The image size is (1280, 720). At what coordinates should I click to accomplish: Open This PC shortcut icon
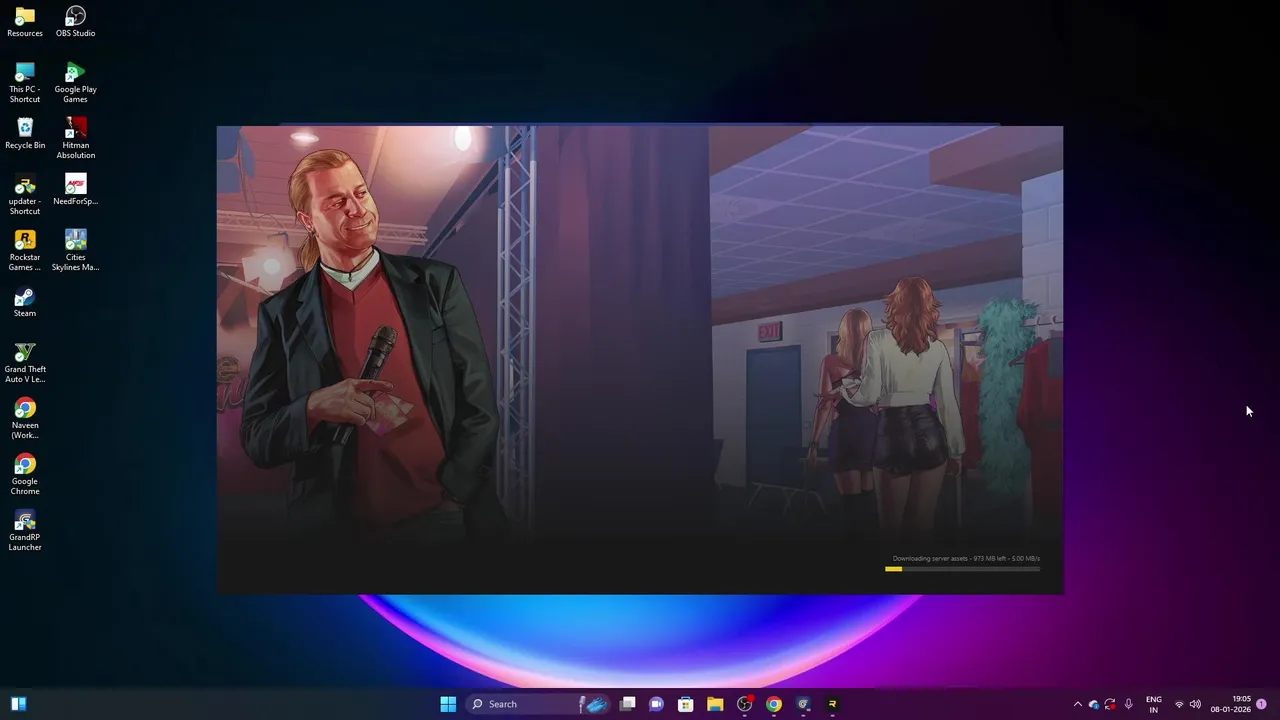(25, 83)
